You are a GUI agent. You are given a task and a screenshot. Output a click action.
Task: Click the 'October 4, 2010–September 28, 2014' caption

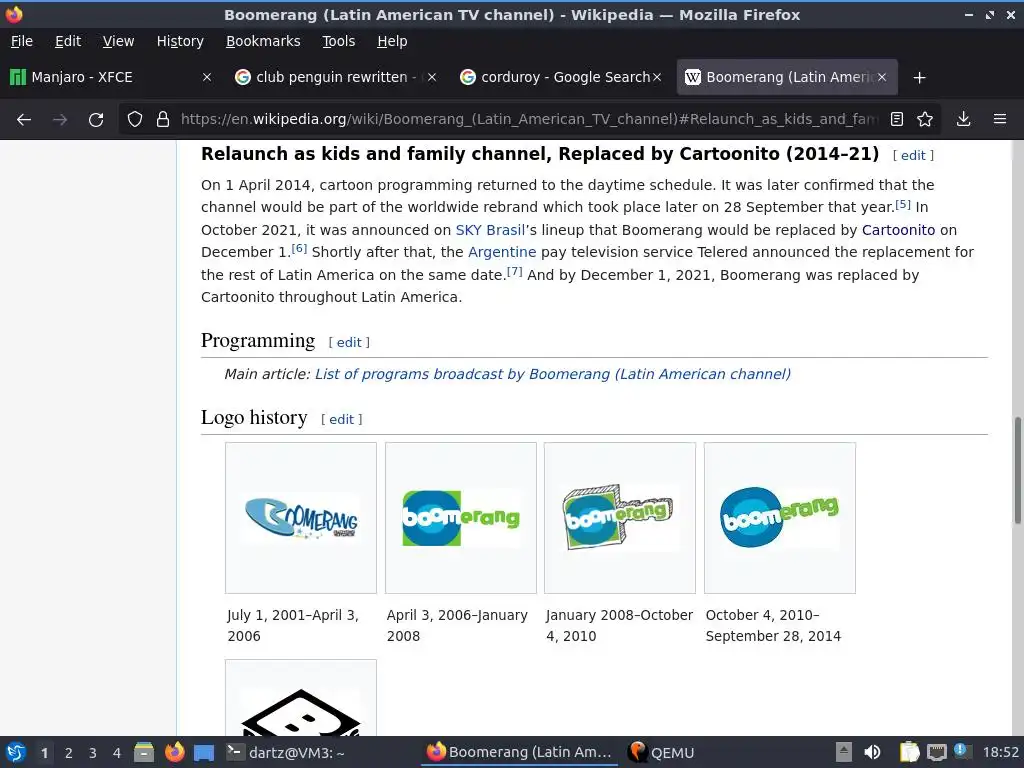(773, 626)
